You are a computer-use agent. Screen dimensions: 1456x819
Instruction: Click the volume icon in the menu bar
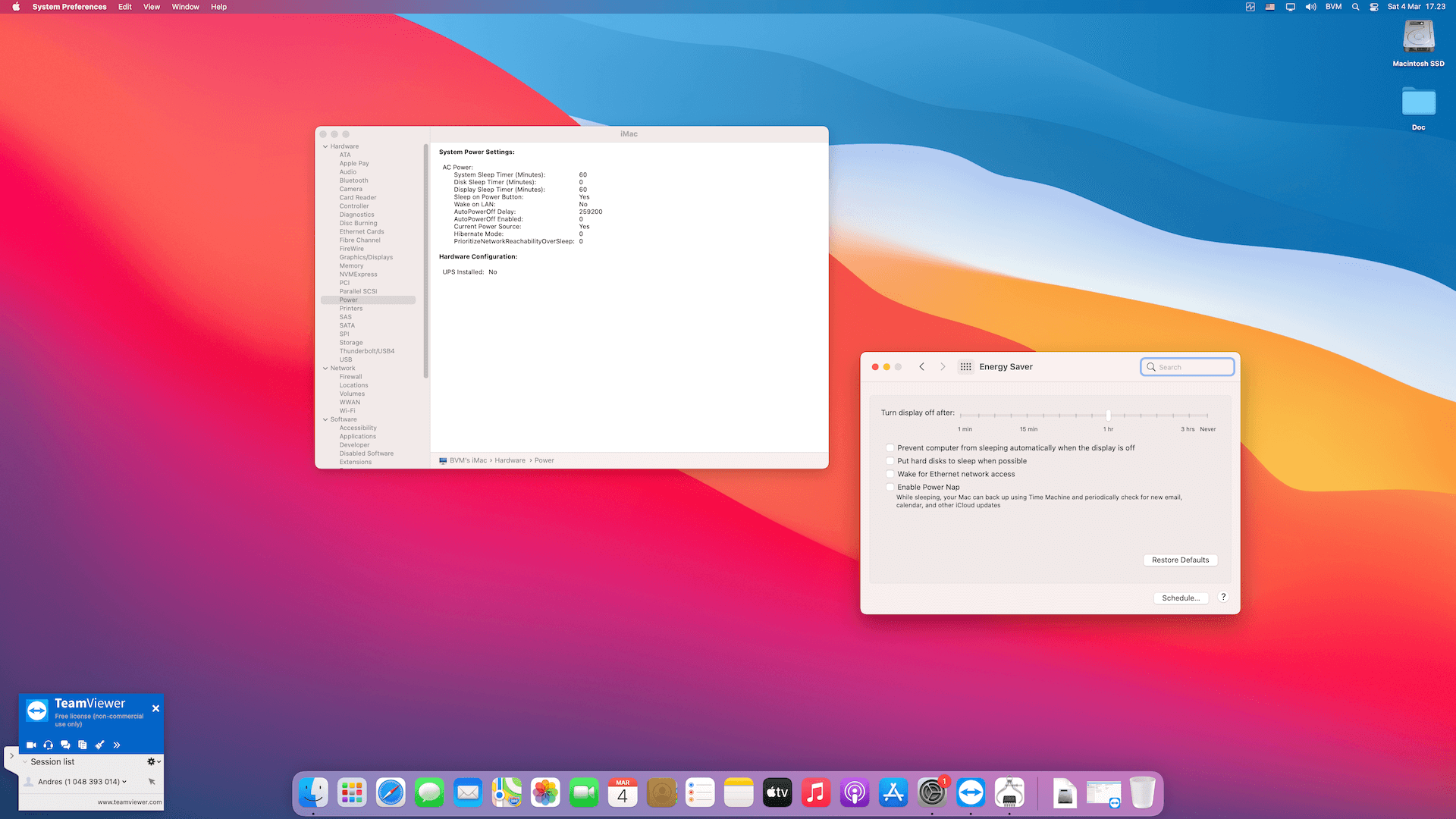(x=1310, y=7)
